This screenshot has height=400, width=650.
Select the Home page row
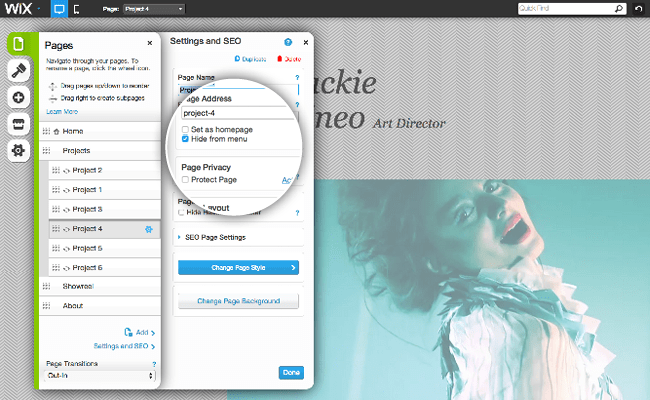100,131
